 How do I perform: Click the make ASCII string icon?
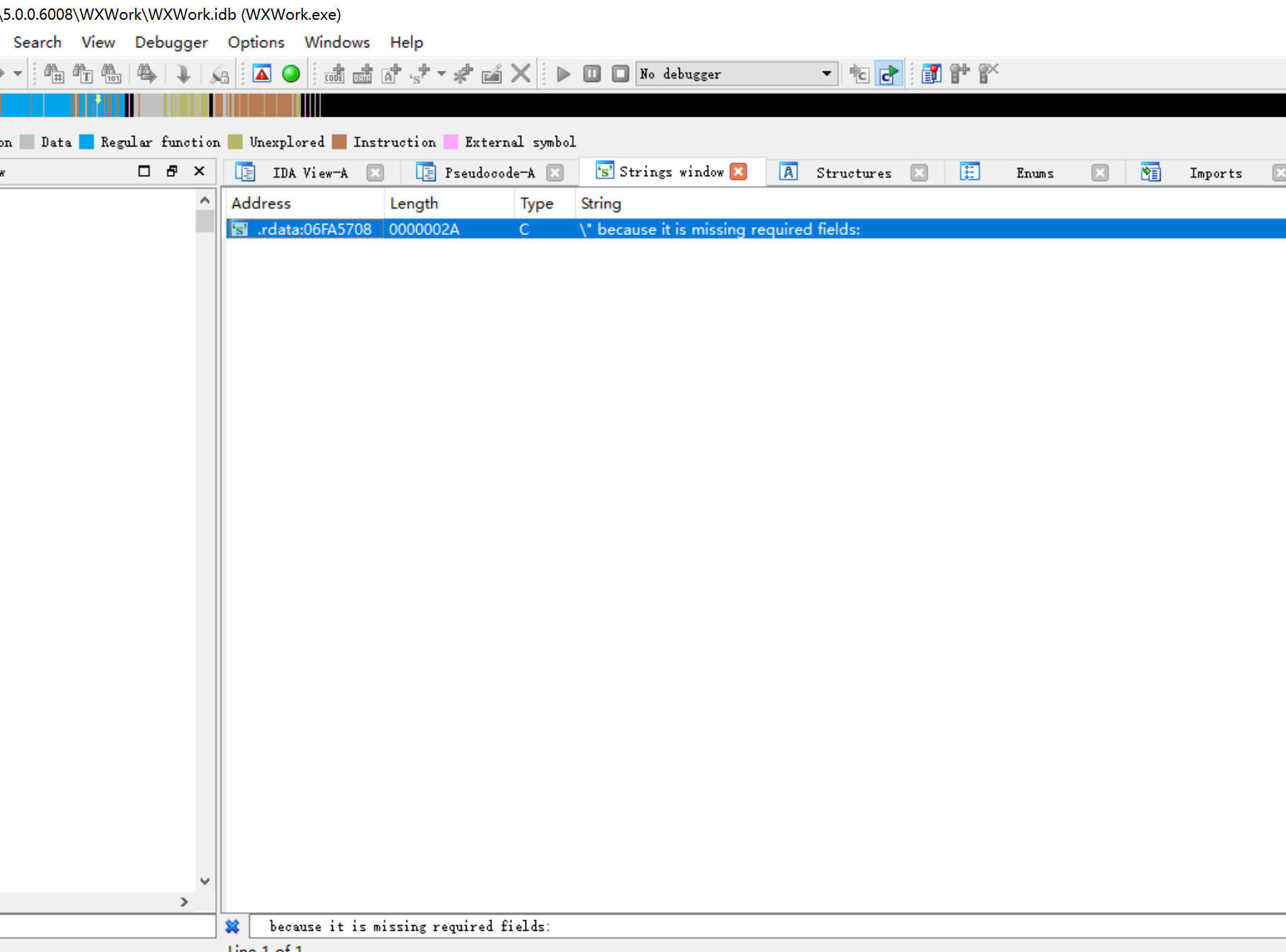pos(391,74)
